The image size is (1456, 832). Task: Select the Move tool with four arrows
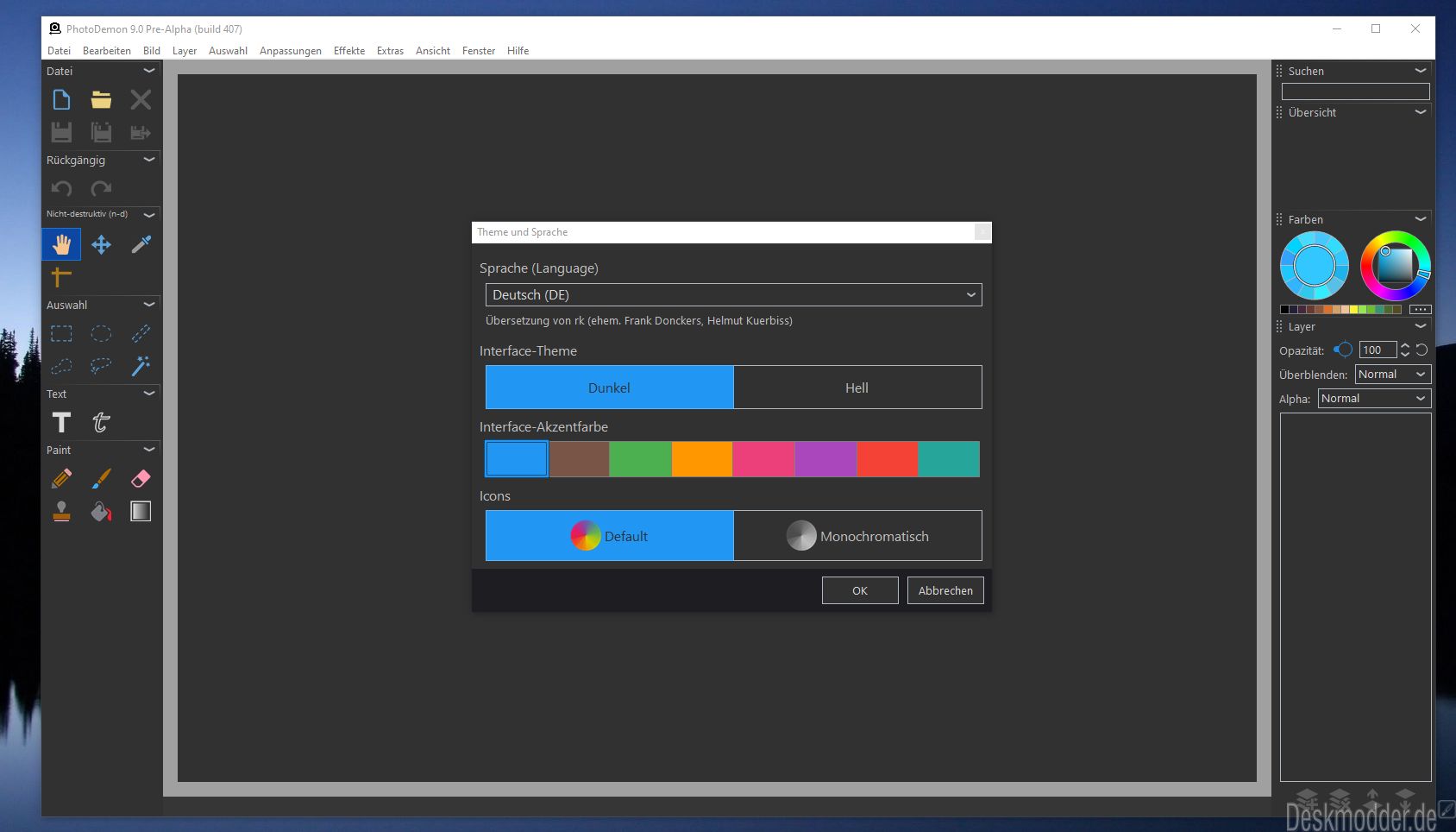point(101,244)
